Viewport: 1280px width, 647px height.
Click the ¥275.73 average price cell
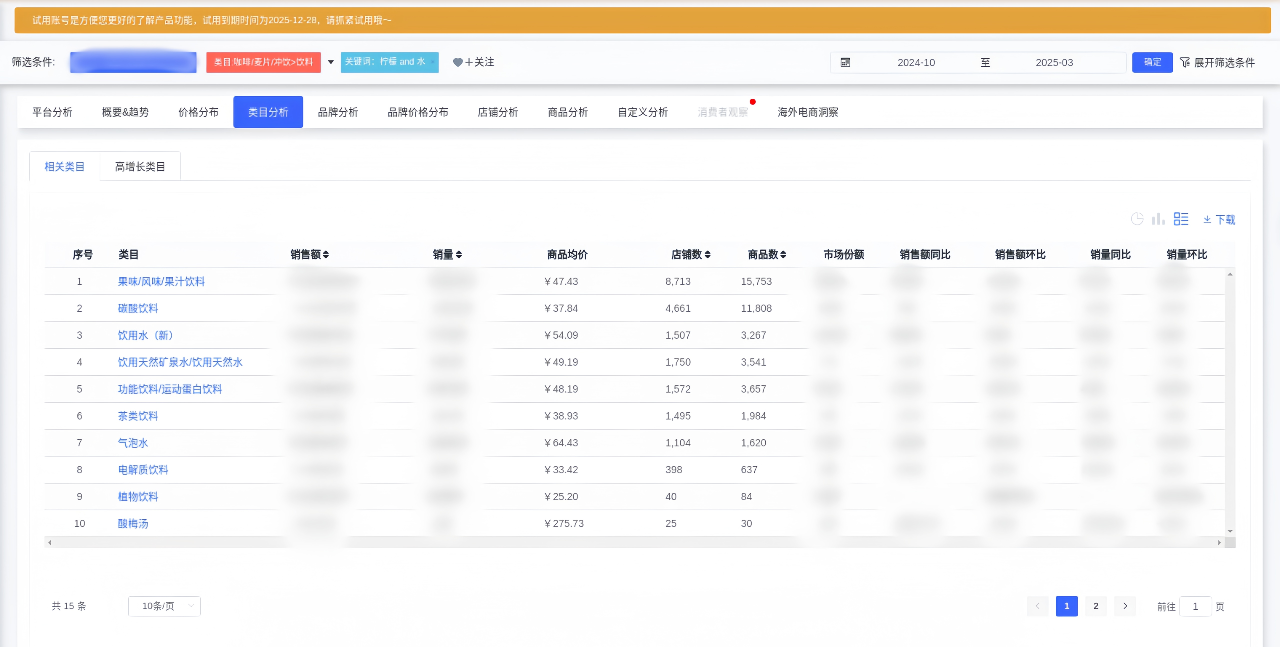(x=564, y=524)
